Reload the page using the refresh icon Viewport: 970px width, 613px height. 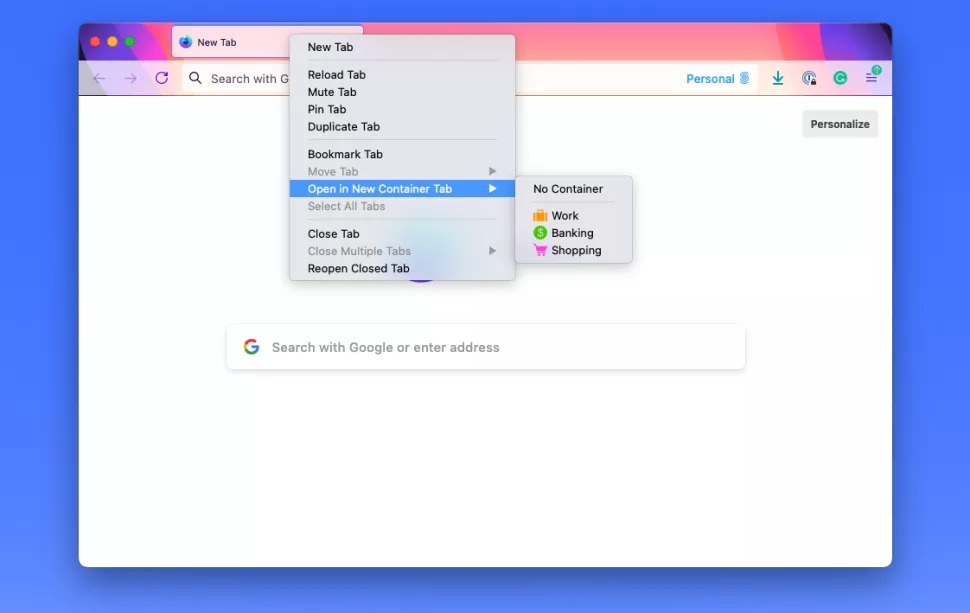click(x=162, y=78)
